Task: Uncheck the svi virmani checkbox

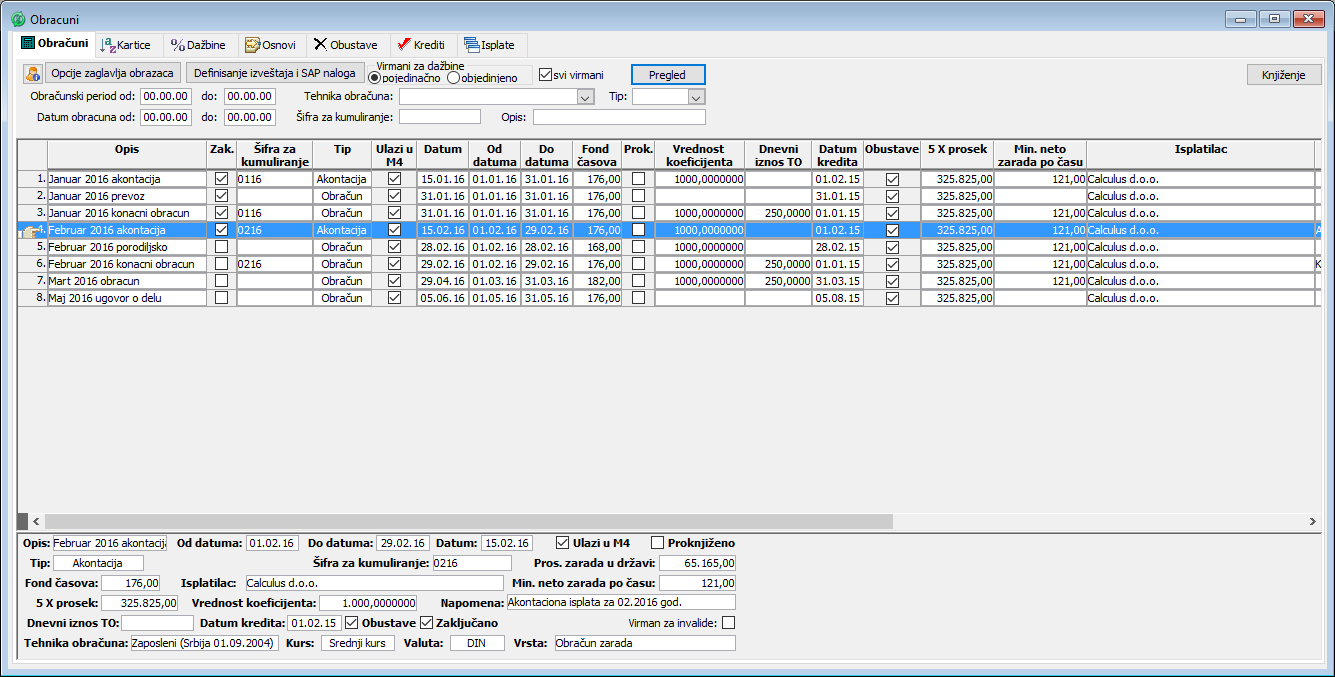Action: [545, 74]
